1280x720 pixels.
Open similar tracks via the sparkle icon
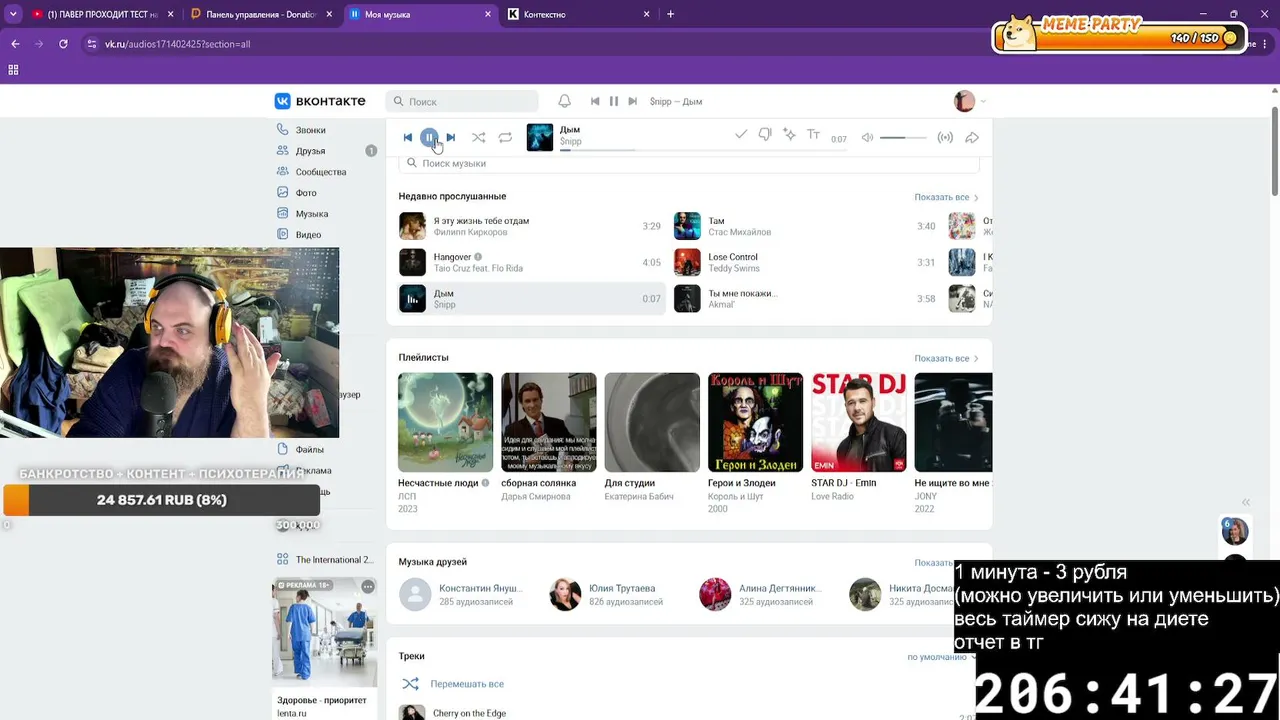pyautogui.click(x=789, y=134)
